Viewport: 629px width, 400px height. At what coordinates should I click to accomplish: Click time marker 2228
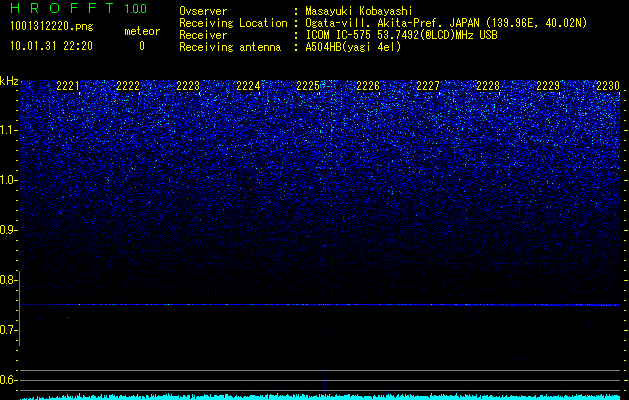[488, 86]
